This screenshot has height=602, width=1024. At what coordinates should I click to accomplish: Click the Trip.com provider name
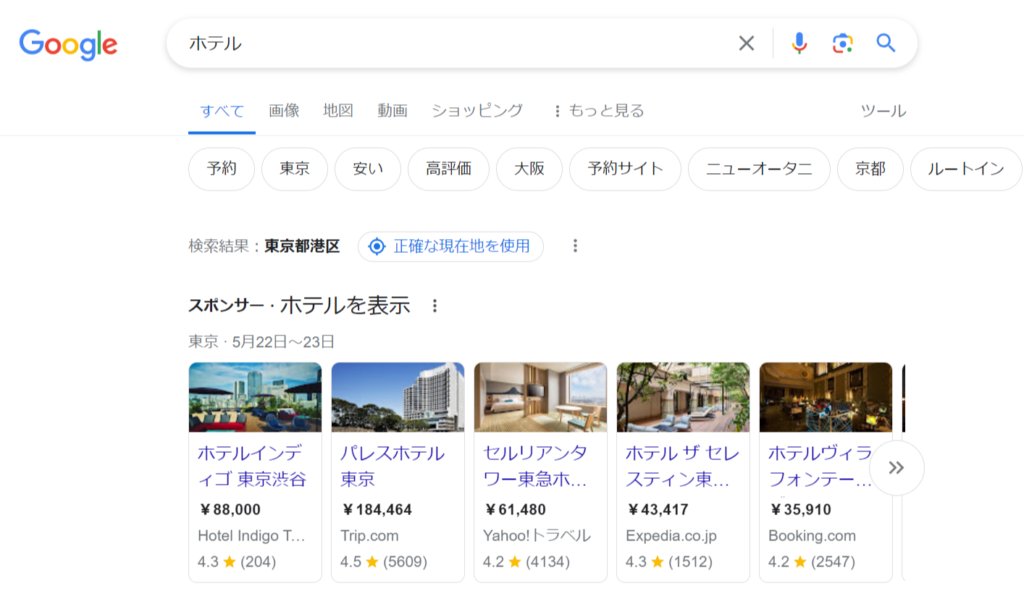tap(370, 535)
